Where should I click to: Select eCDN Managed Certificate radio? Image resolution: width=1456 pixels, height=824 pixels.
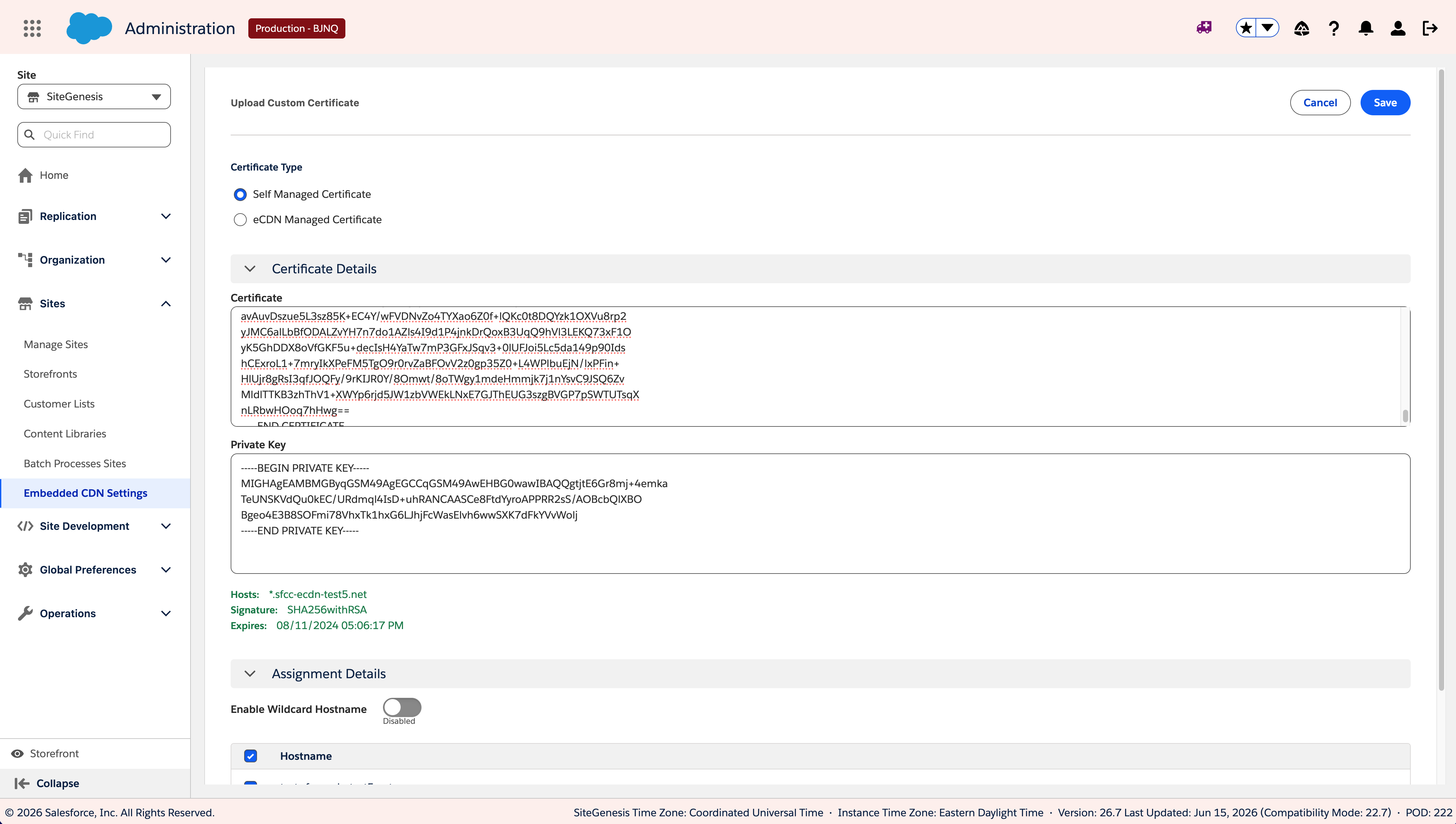(240, 220)
